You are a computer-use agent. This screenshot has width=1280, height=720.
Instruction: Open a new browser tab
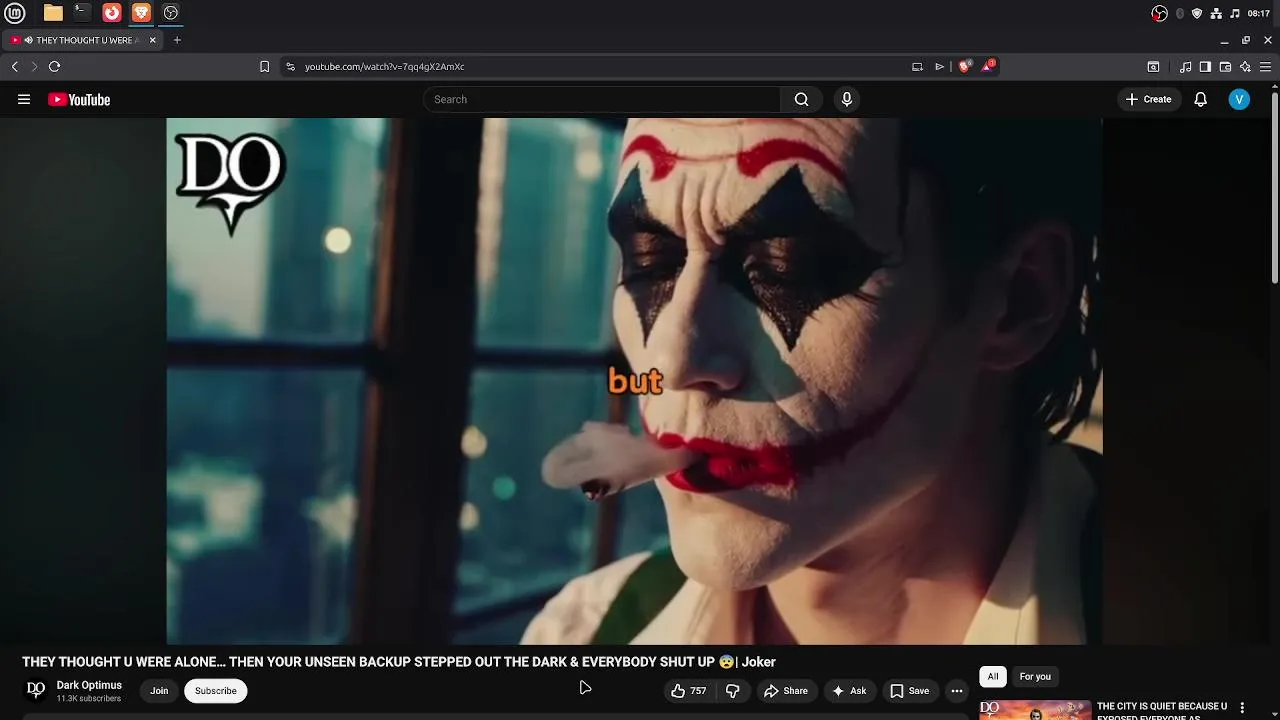pos(177,40)
